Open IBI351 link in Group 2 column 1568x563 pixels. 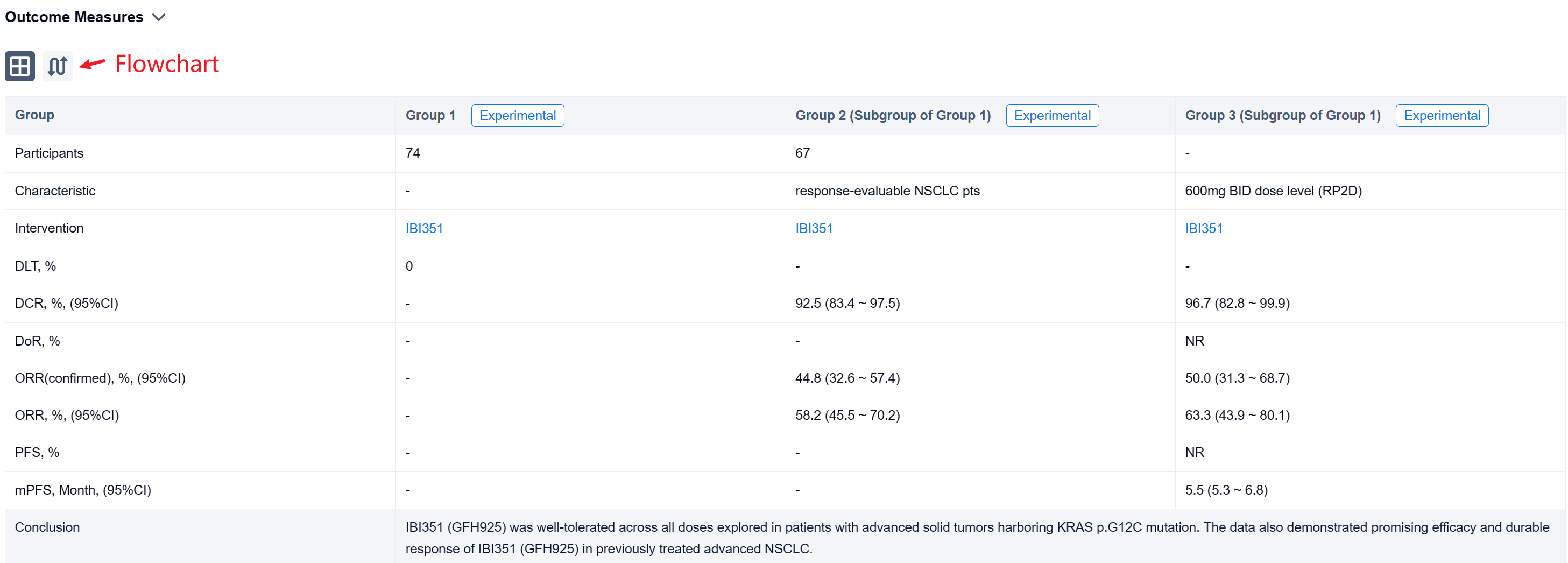(x=813, y=228)
